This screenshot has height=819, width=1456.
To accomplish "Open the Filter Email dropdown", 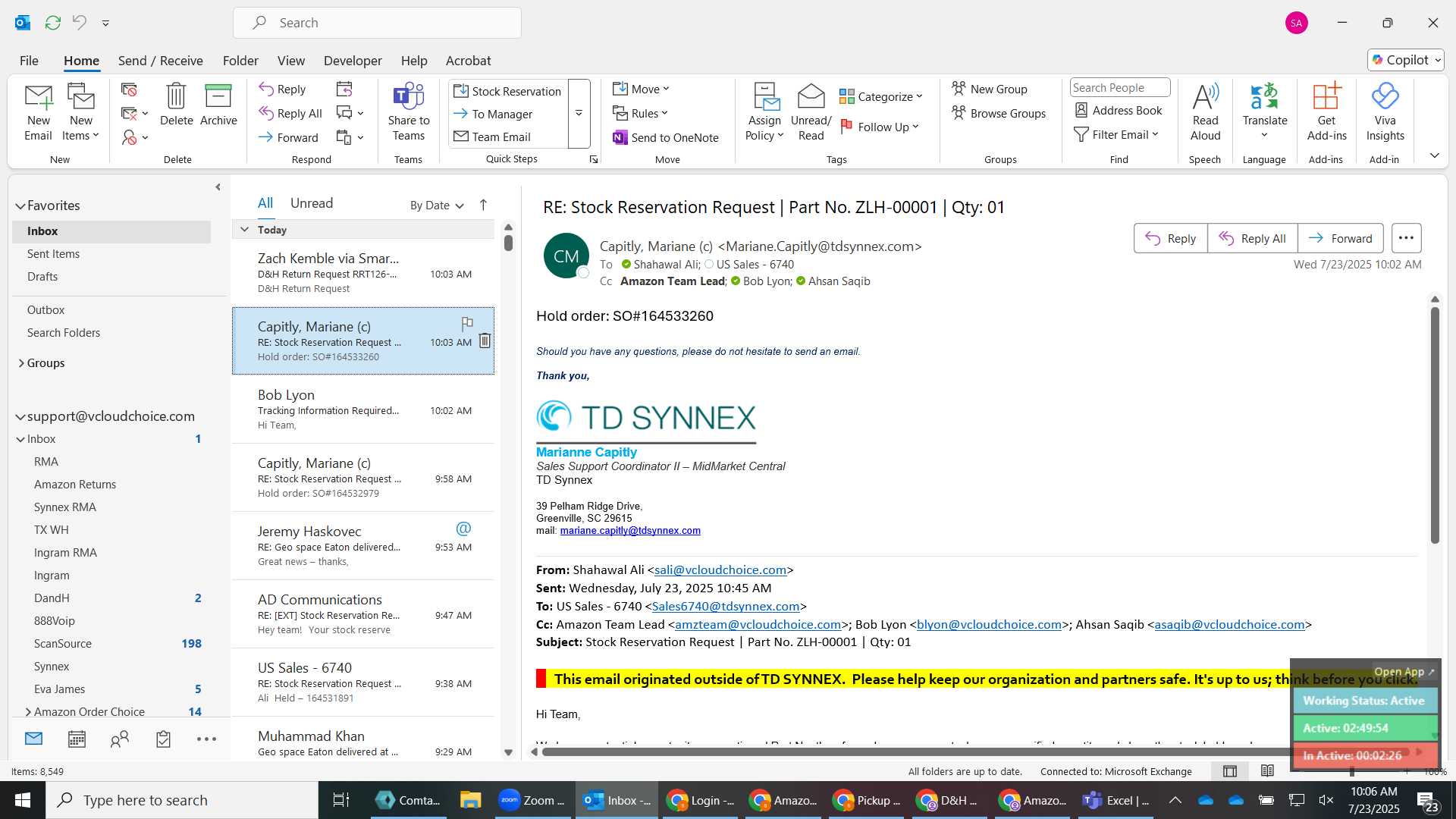I will (x=1116, y=134).
